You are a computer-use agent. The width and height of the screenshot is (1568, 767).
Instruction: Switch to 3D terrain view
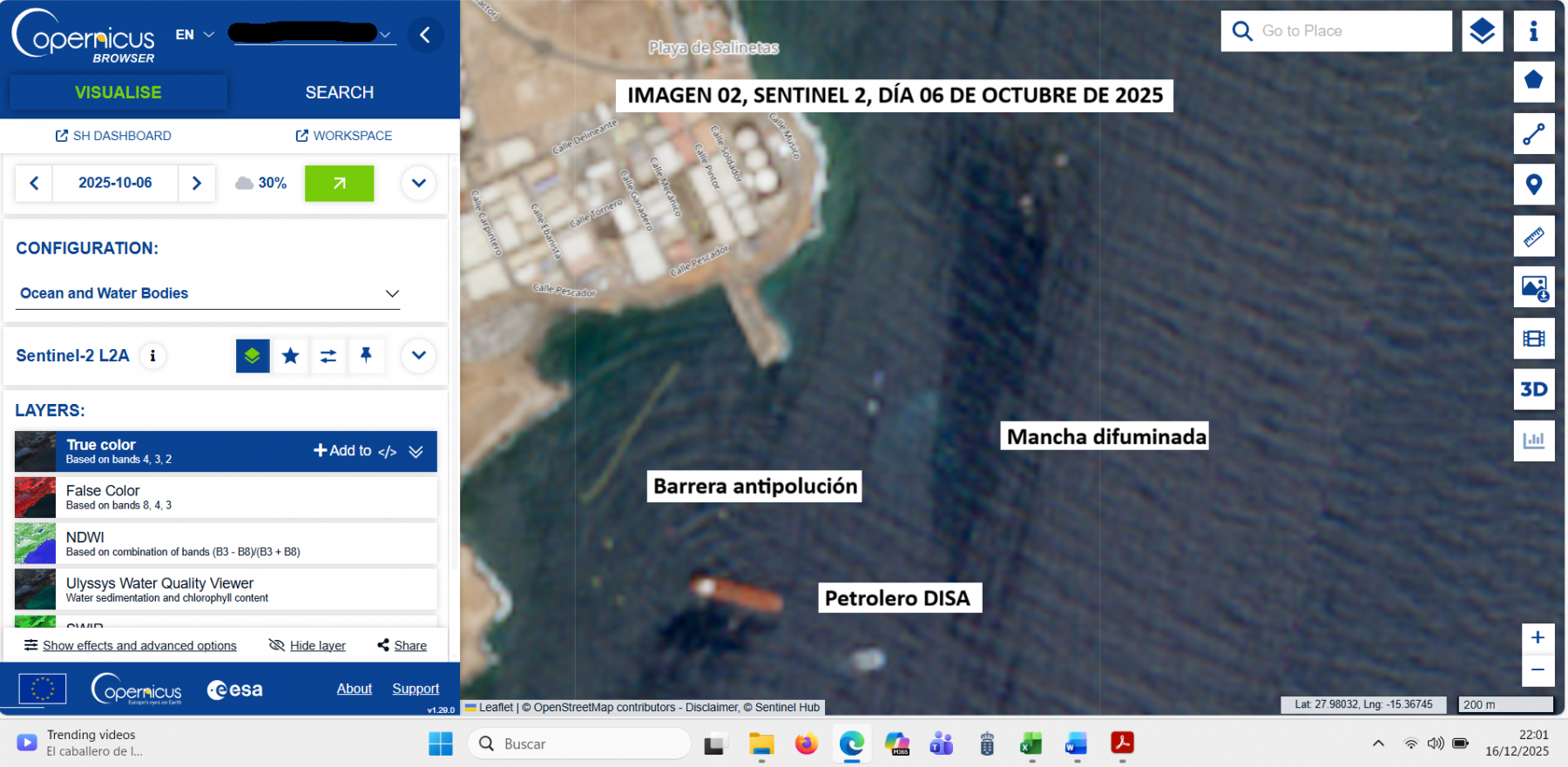click(x=1533, y=389)
